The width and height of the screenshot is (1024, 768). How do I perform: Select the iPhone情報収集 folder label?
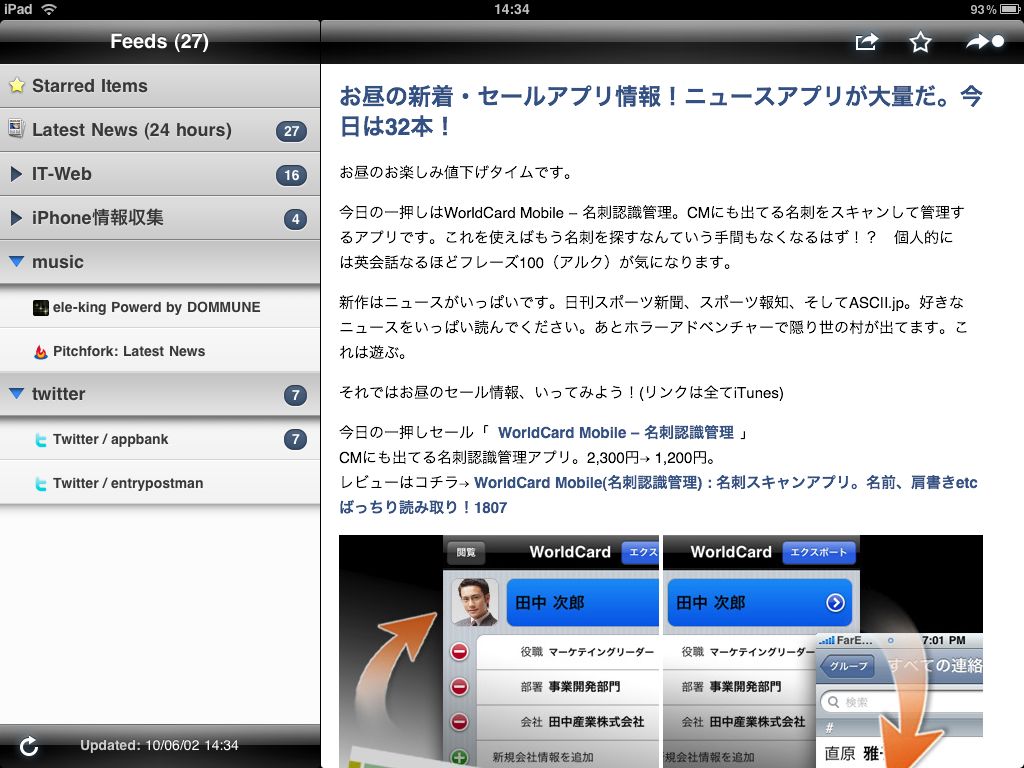tap(97, 217)
